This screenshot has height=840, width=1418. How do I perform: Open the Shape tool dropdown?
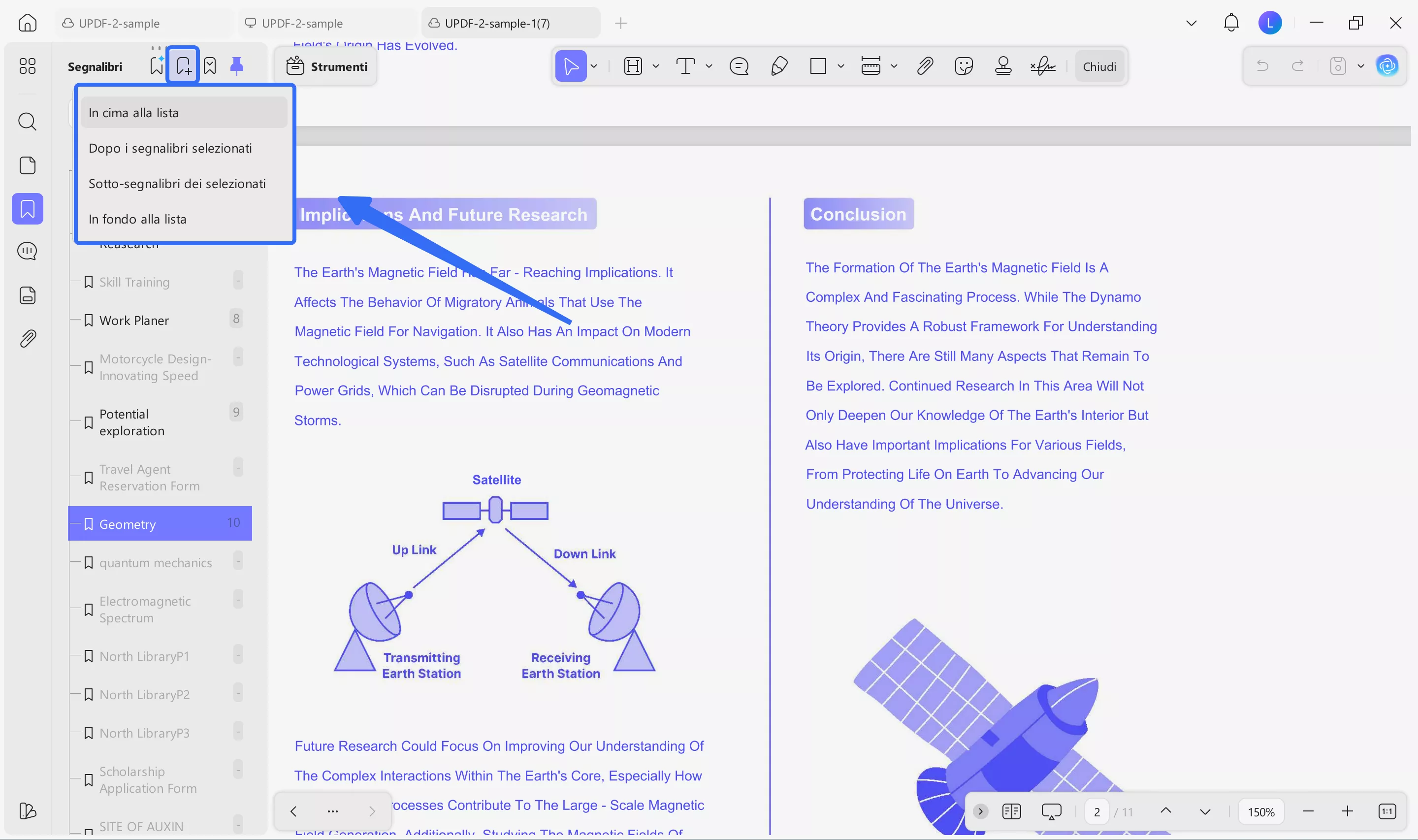[x=841, y=66]
